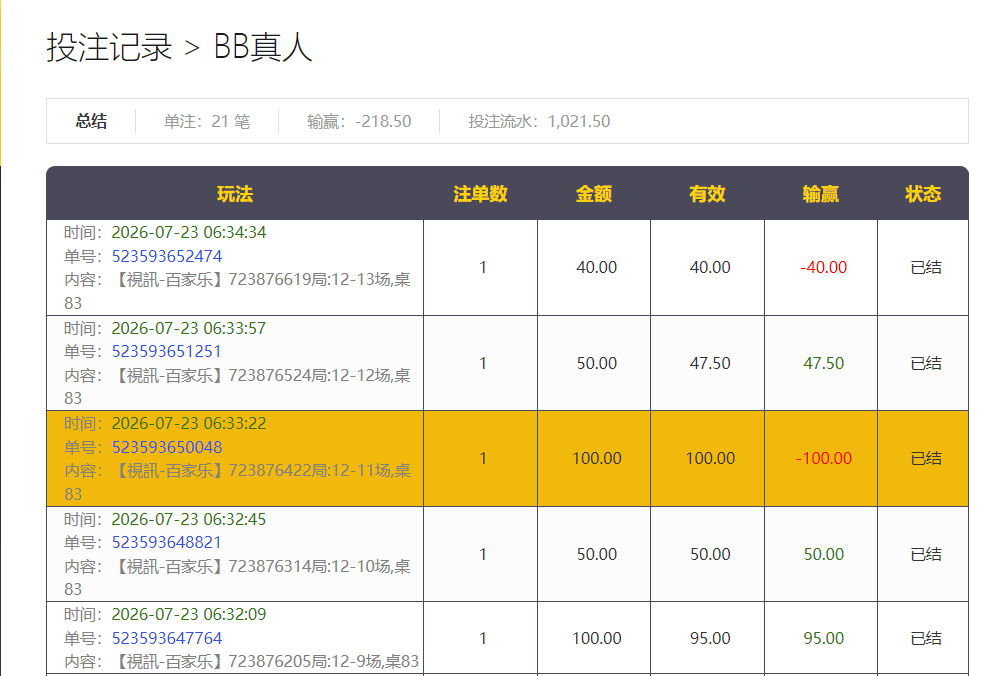Click the green 50.00 win/loss value

click(x=823, y=554)
